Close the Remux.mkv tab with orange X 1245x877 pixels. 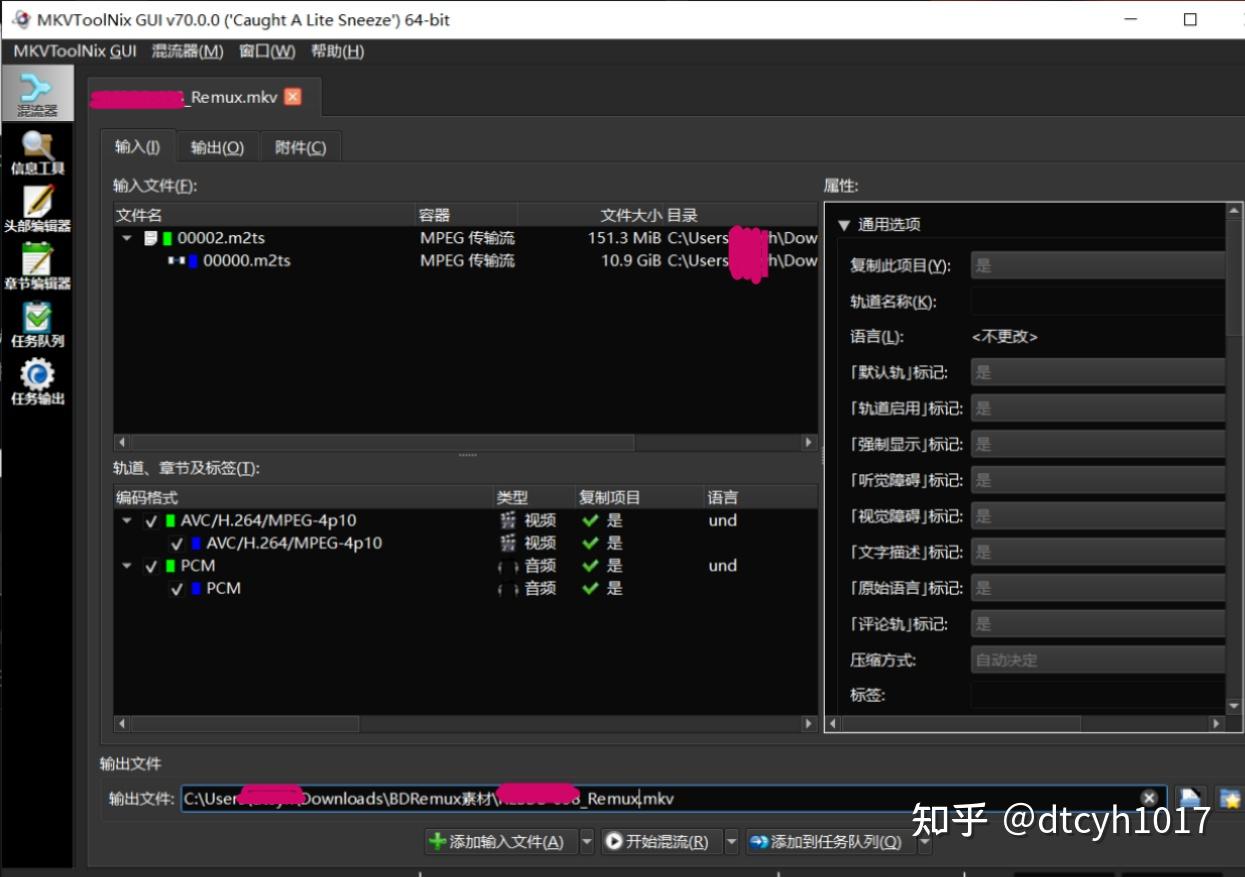point(292,96)
